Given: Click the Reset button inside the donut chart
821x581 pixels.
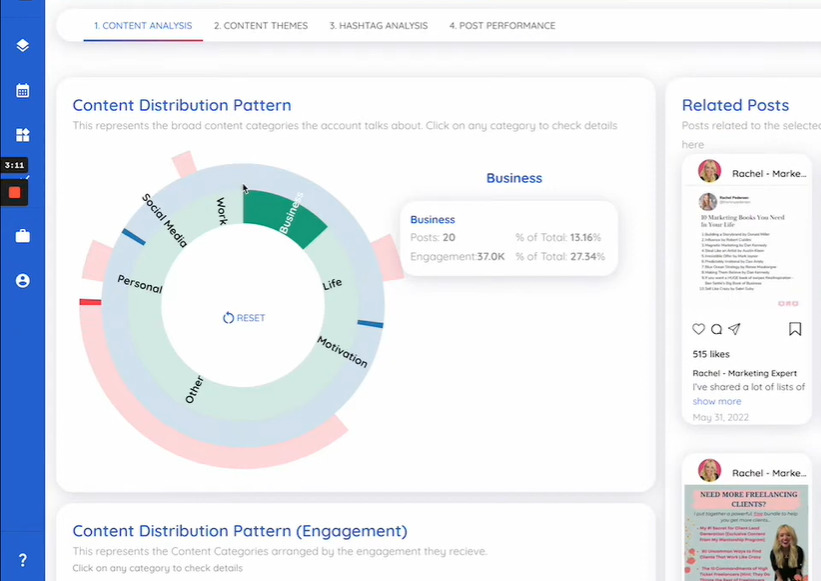Looking at the screenshot, I should [243, 317].
